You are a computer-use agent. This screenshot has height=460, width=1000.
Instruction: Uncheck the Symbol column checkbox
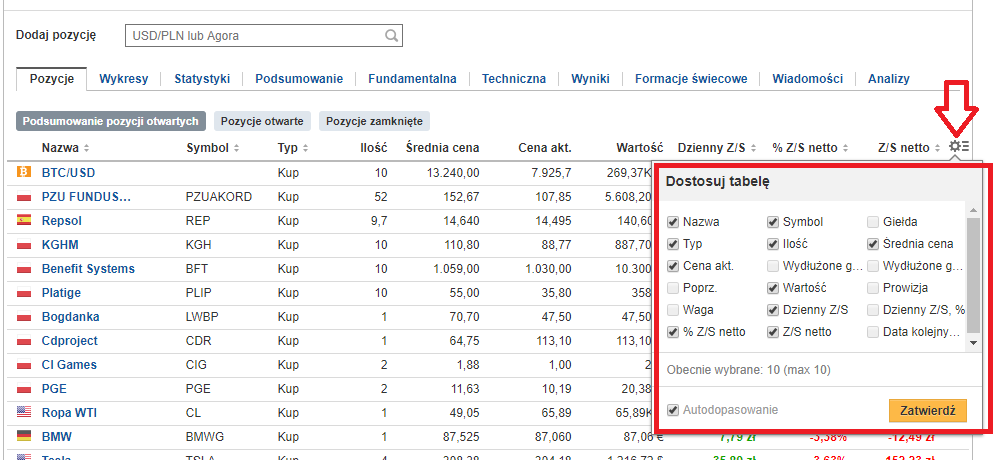click(x=772, y=222)
